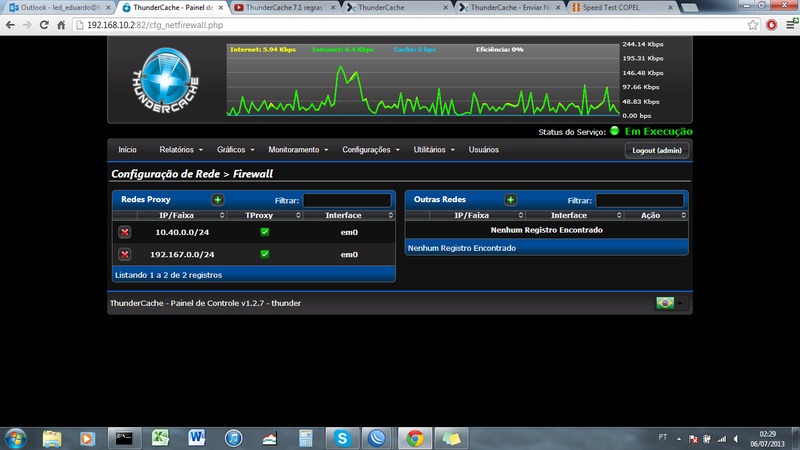
Task: Focus the Redes Proxy Filtrar field
Action: click(347, 201)
